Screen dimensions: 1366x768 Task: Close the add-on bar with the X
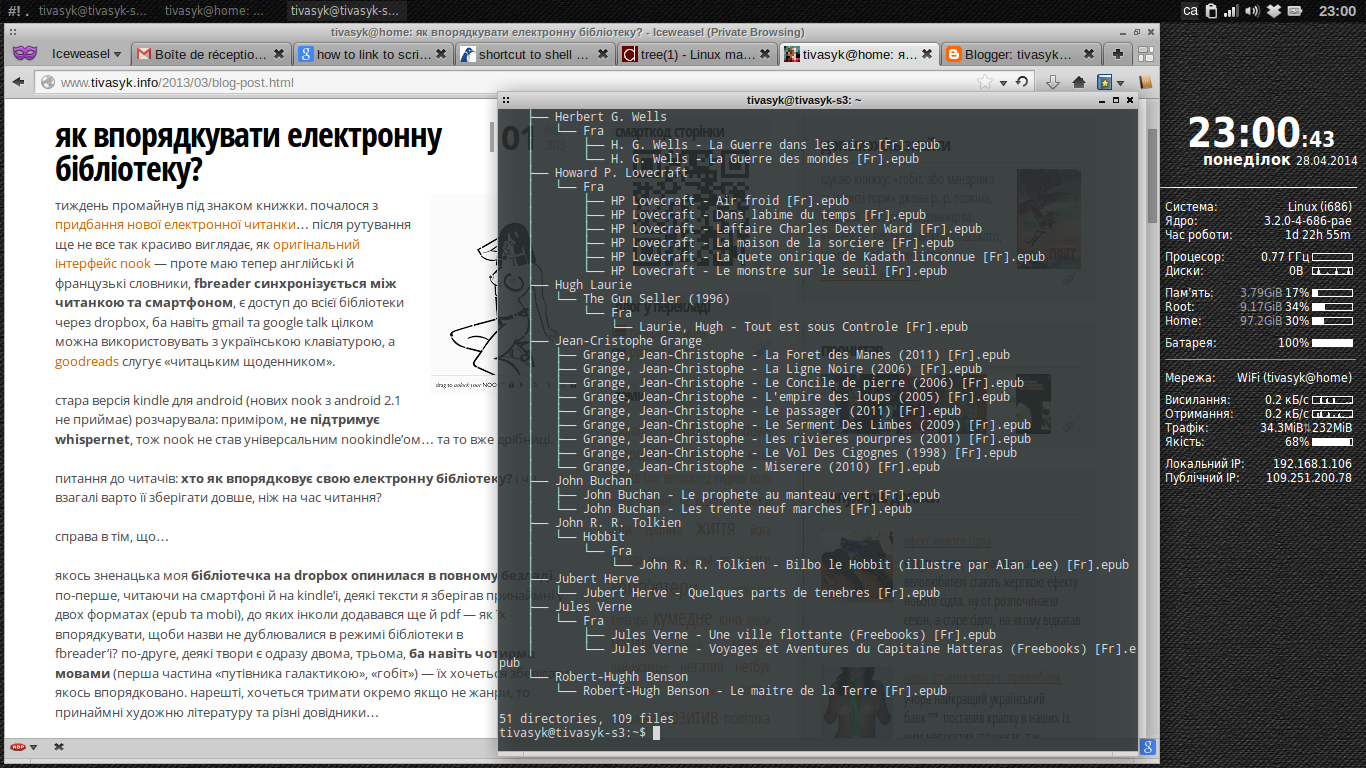pyautogui.click(x=59, y=747)
